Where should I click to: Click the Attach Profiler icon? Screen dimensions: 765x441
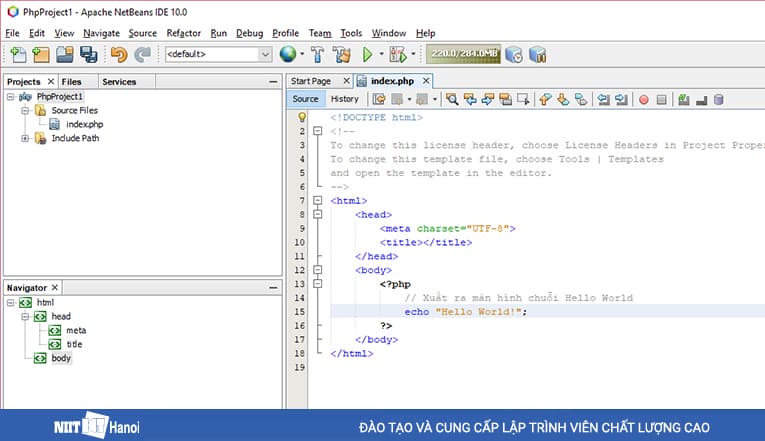click(538, 54)
